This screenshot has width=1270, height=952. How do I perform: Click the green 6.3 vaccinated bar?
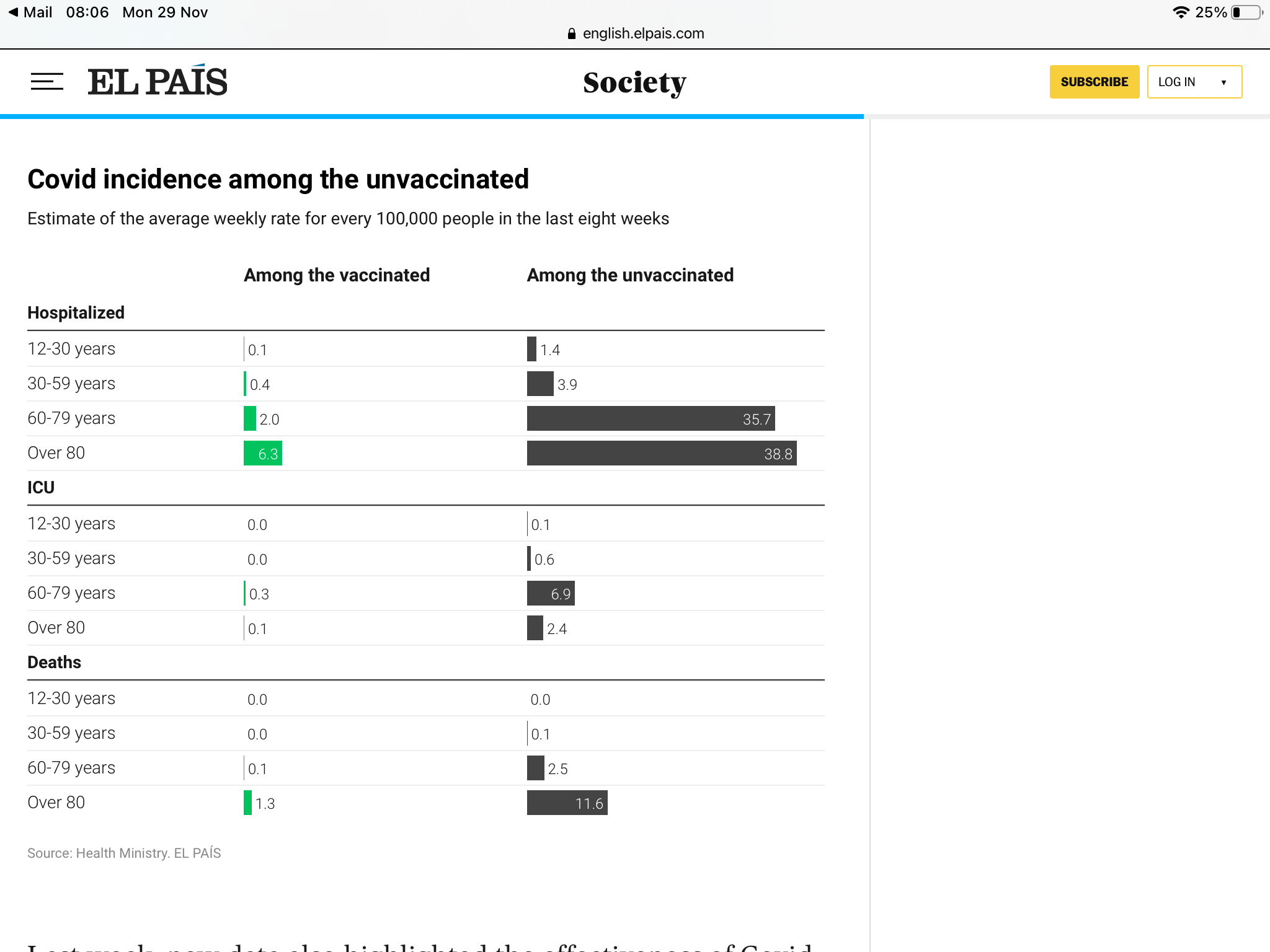pyautogui.click(x=263, y=453)
